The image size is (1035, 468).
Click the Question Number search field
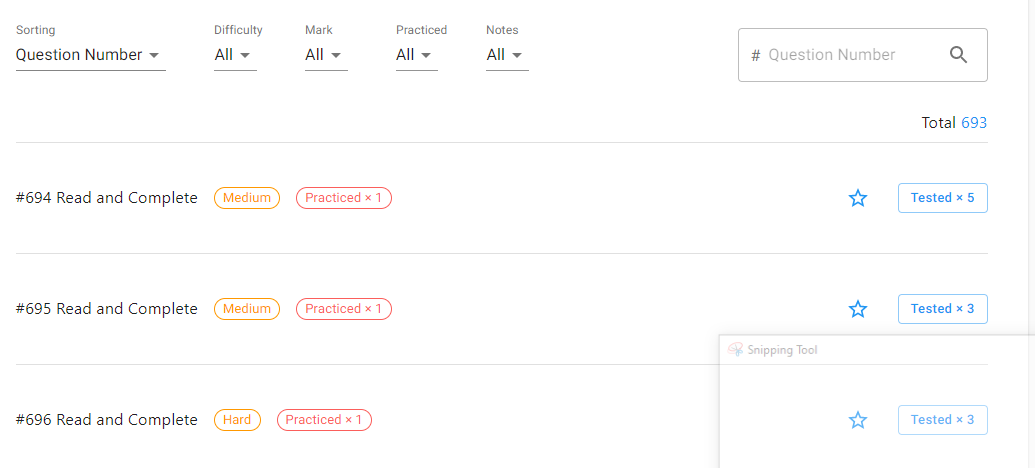point(850,55)
